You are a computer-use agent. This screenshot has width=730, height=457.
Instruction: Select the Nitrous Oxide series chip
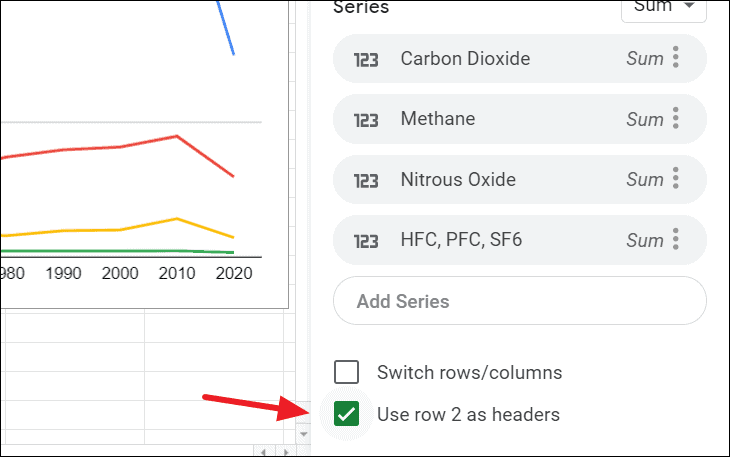point(520,179)
